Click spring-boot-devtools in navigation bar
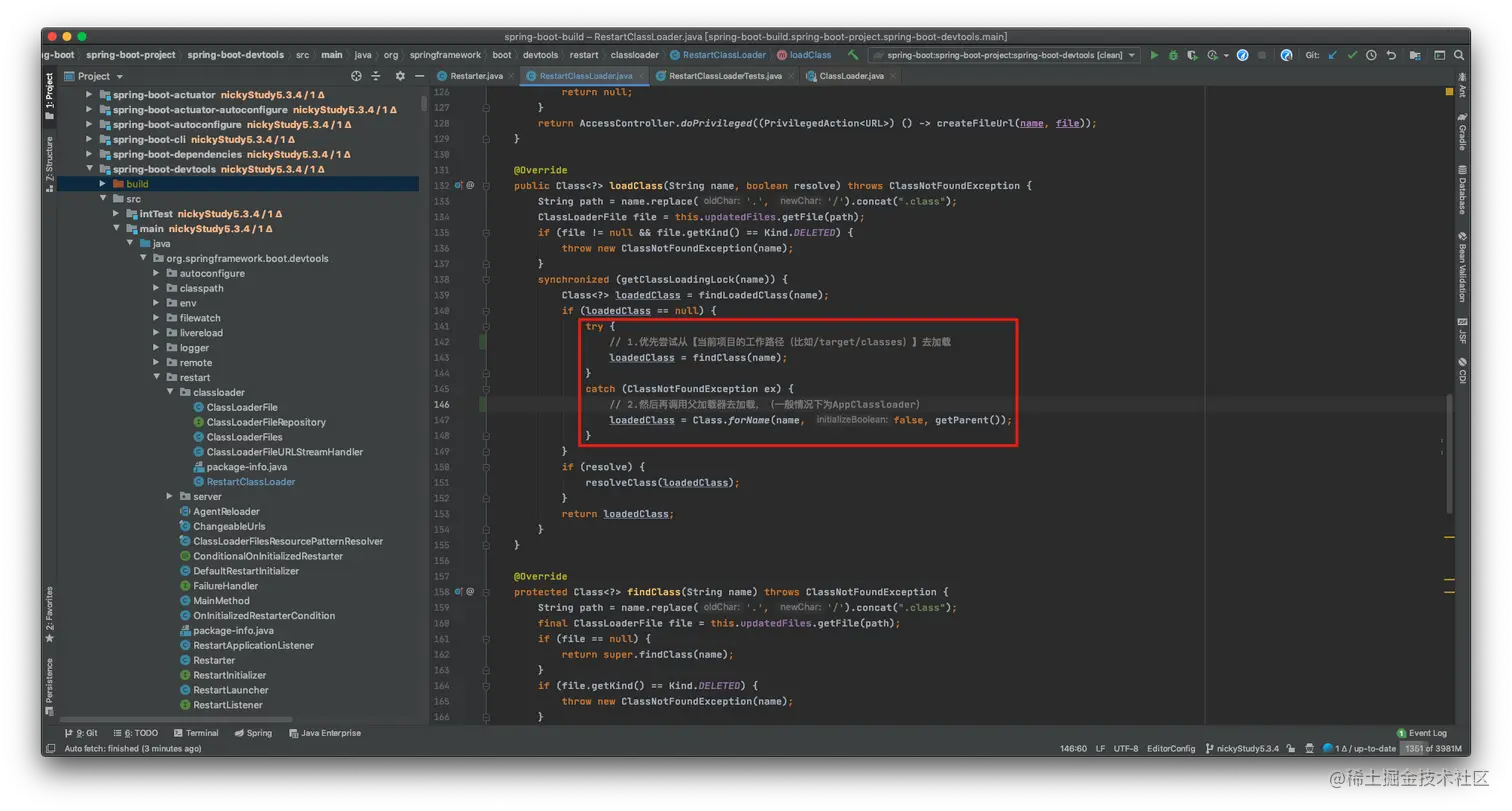Screen dimensions: 1512x811 click(235, 55)
